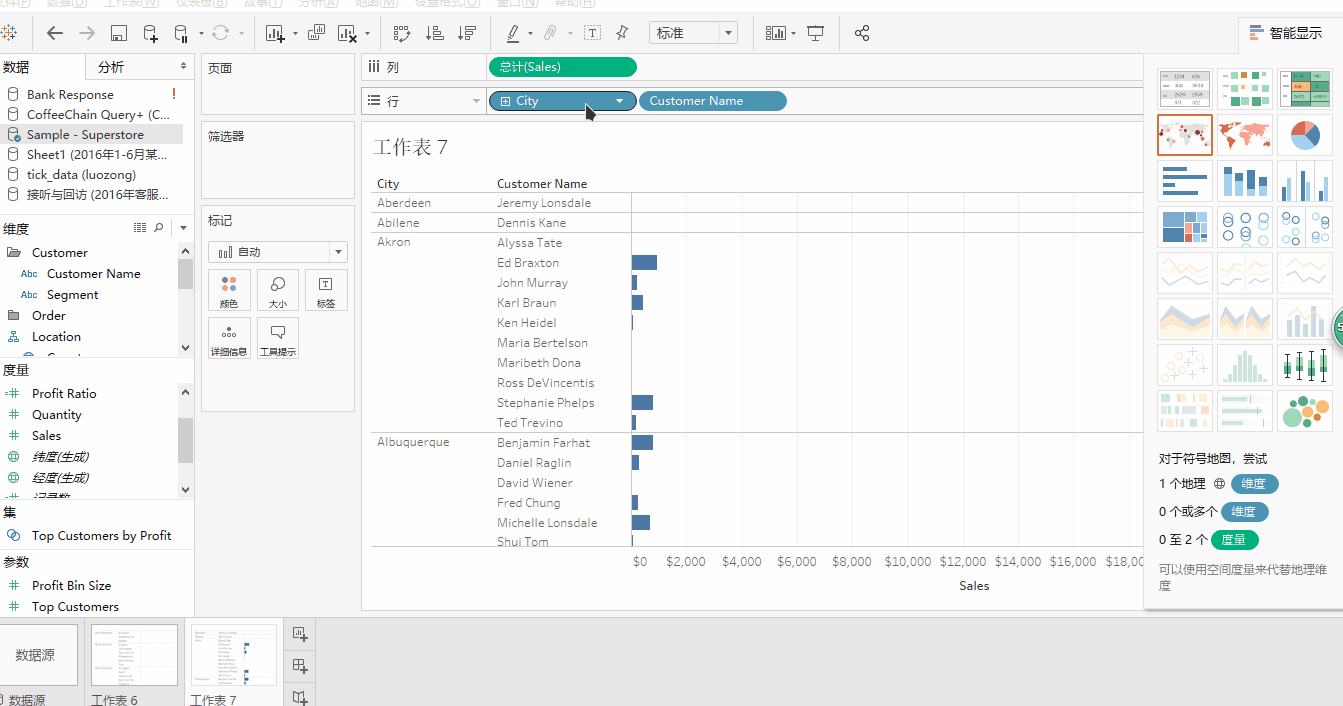The height and width of the screenshot is (706, 1343).
Task: Click the Presentation Mode toolbar icon
Action: [815, 33]
